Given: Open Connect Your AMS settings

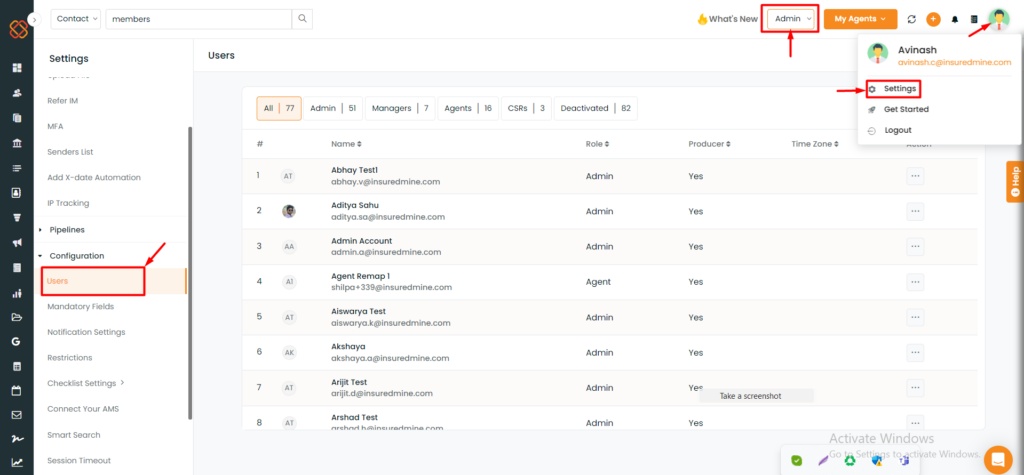Looking at the screenshot, I should pos(83,409).
